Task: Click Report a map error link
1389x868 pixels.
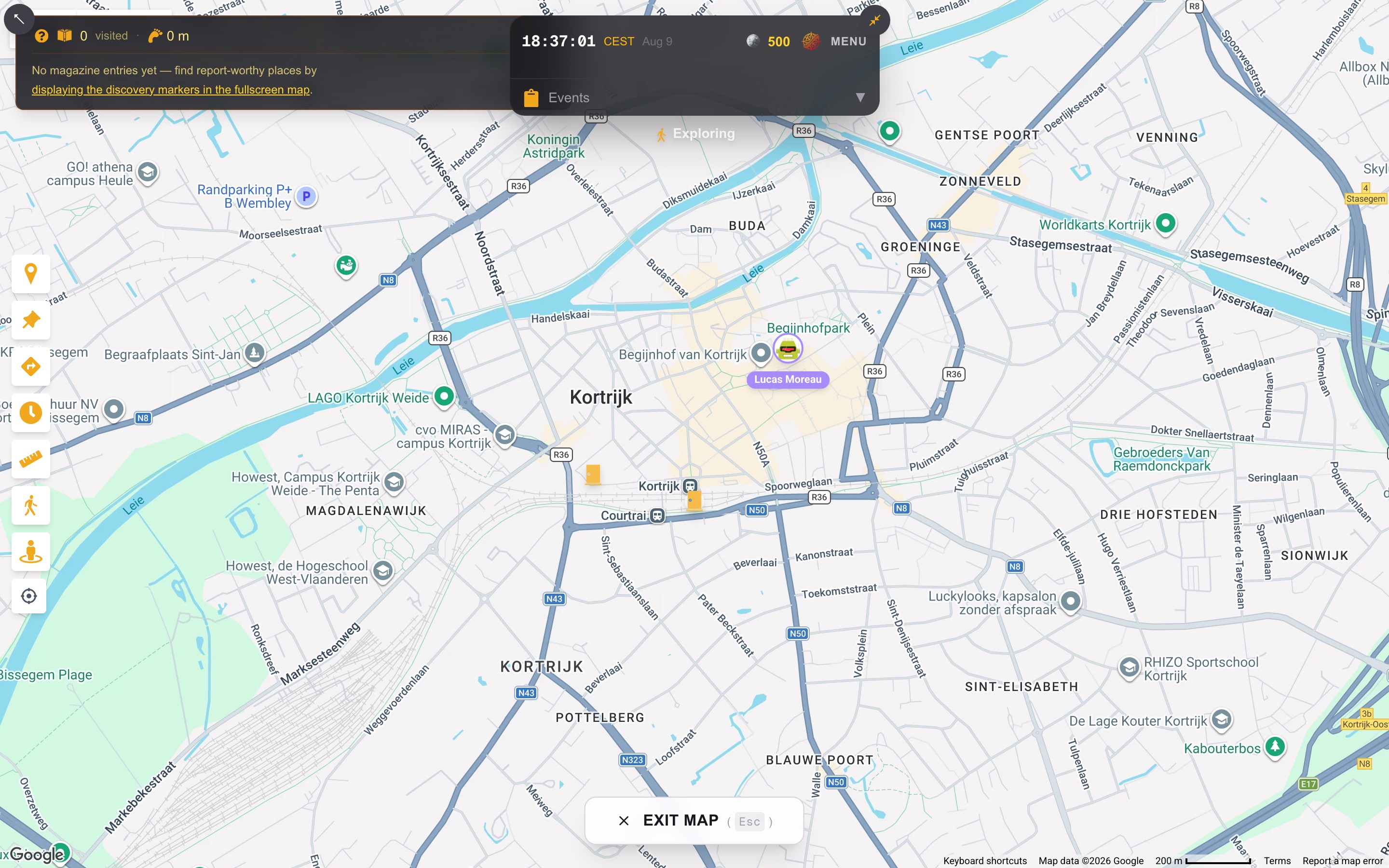Action: pyautogui.click(x=1343, y=861)
